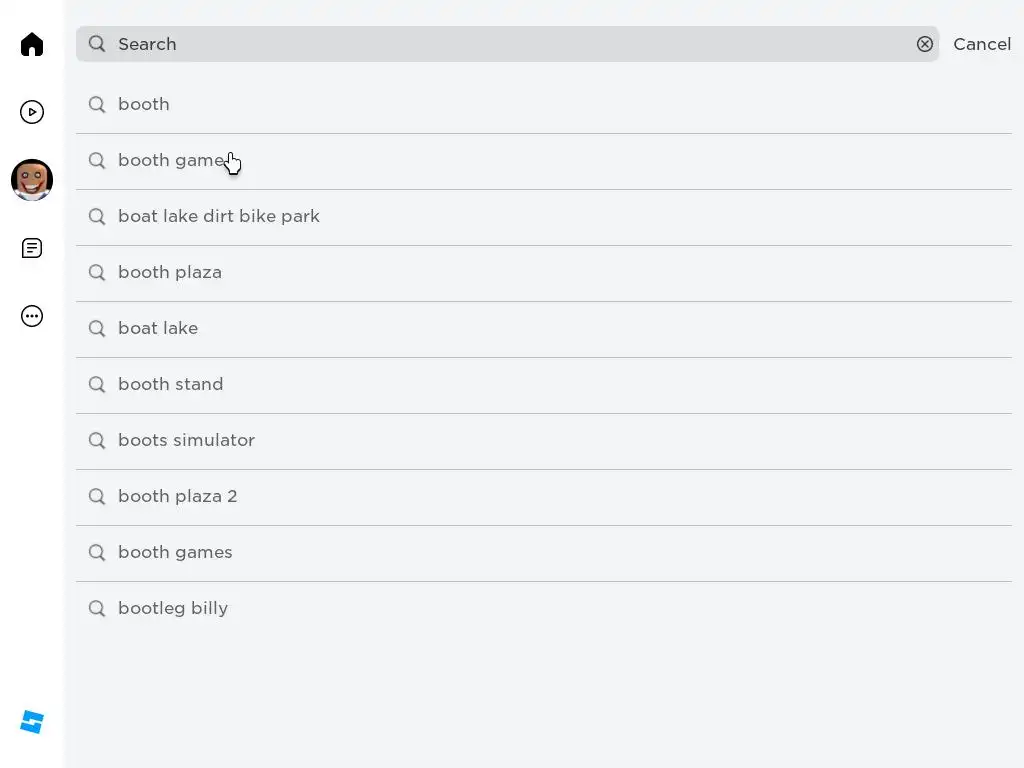Select the 'boat lake' suggestion

point(158,328)
